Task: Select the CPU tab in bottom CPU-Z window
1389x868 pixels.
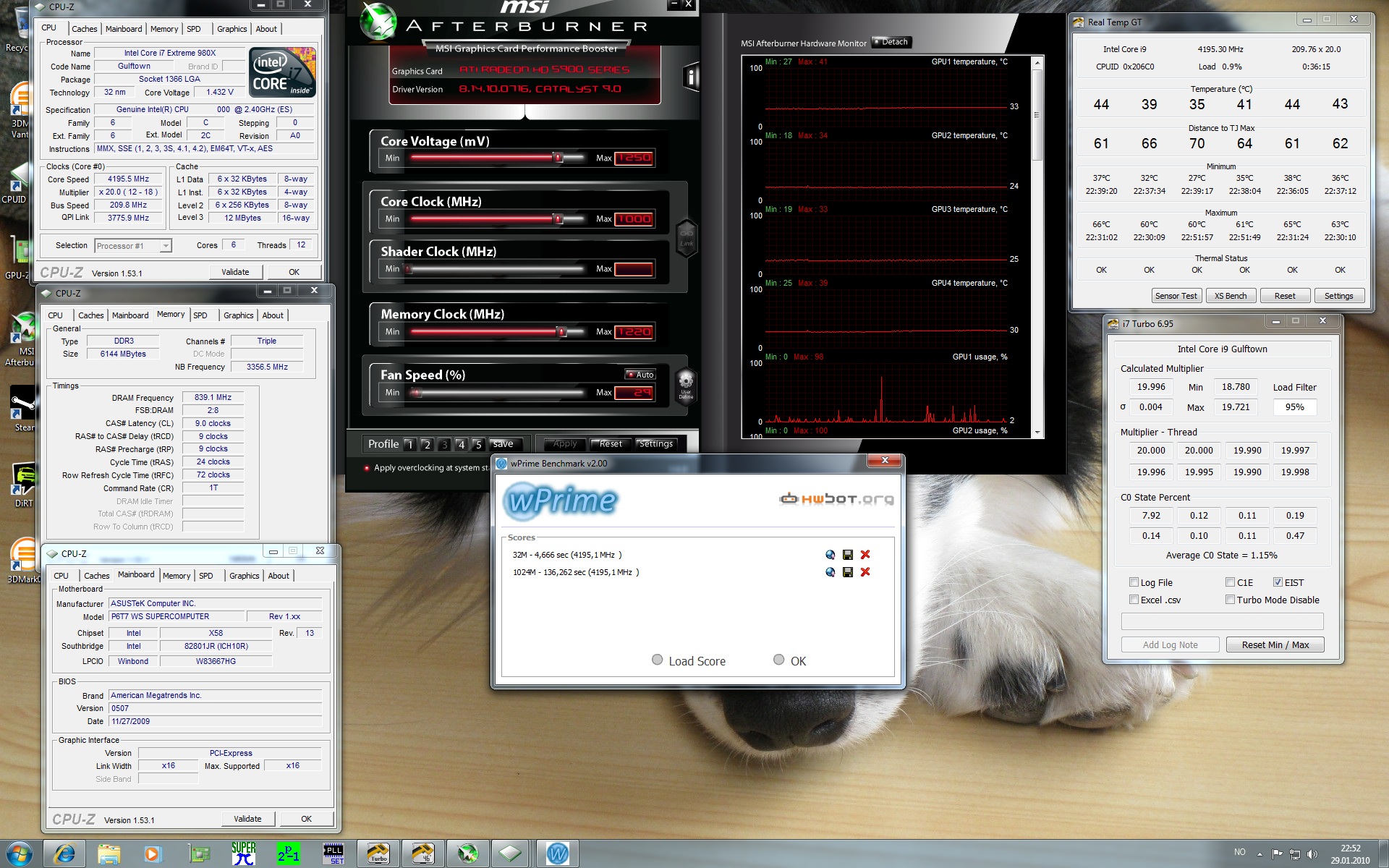Action: pos(61,576)
